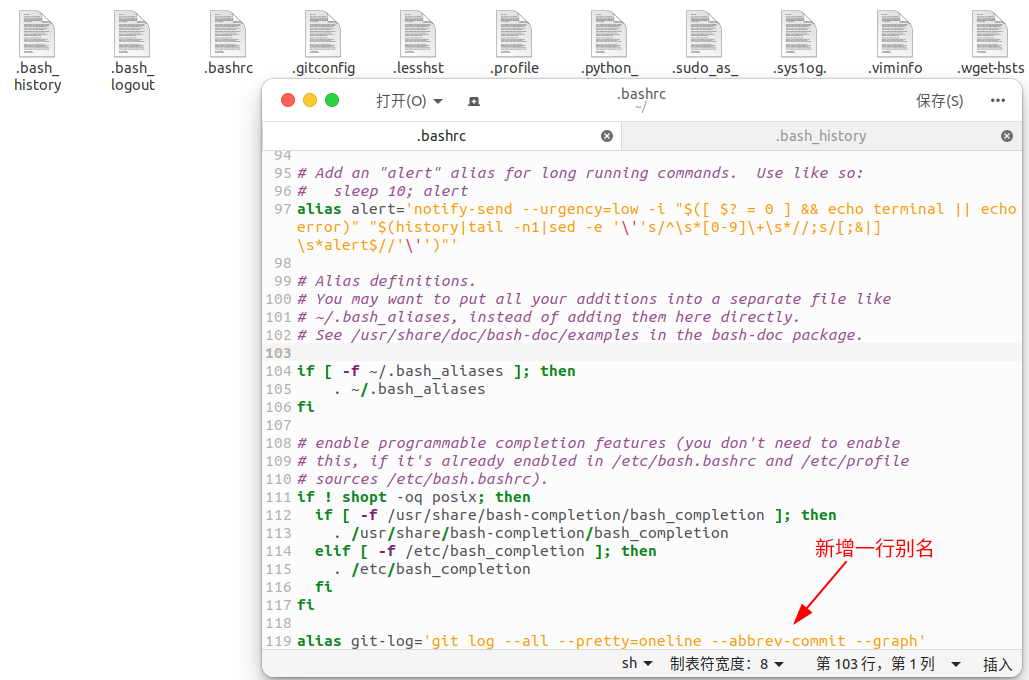Click line number 111 in gutter

pyautogui.click(x=278, y=497)
